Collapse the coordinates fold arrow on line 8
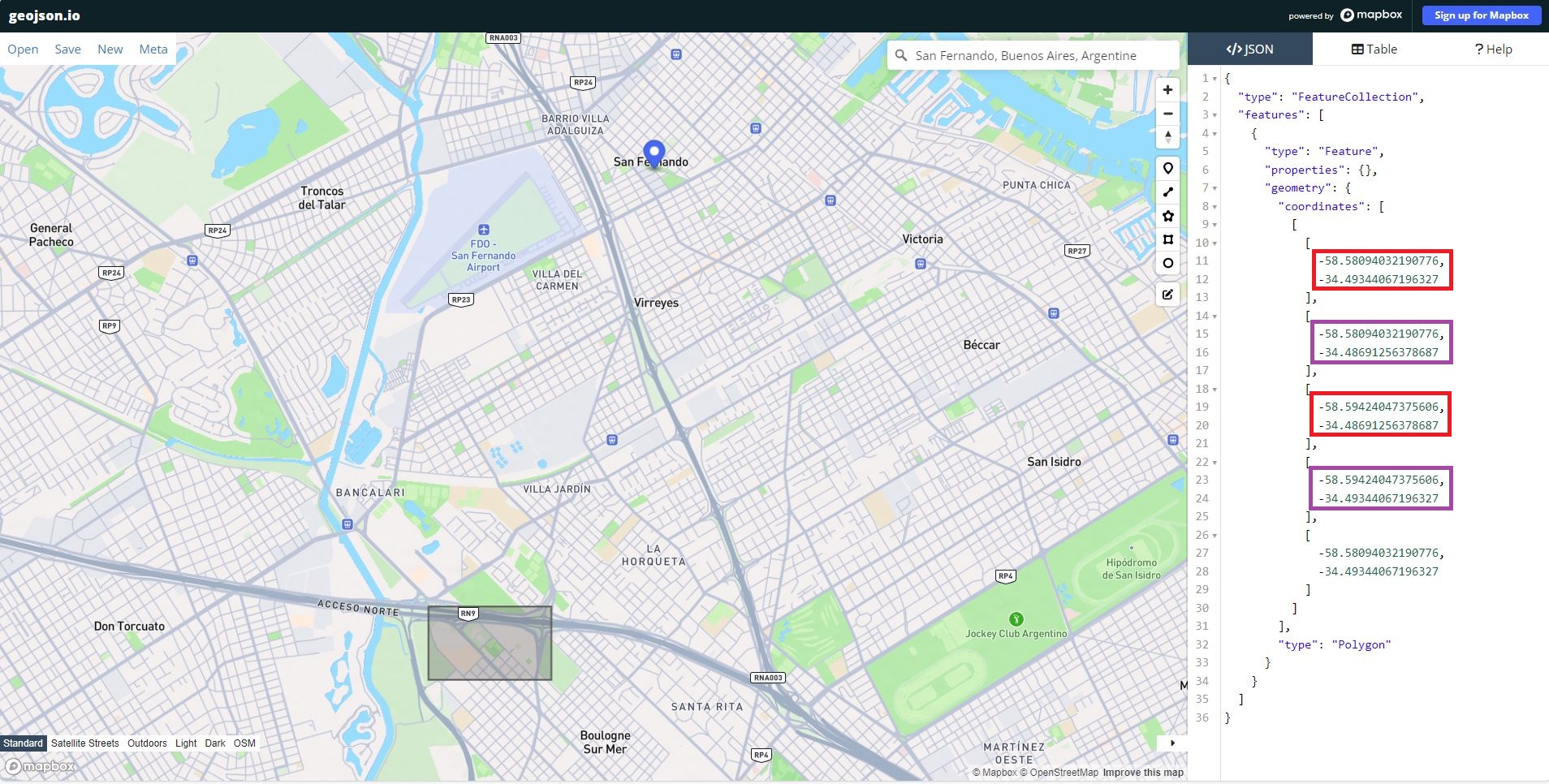 coord(1215,207)
